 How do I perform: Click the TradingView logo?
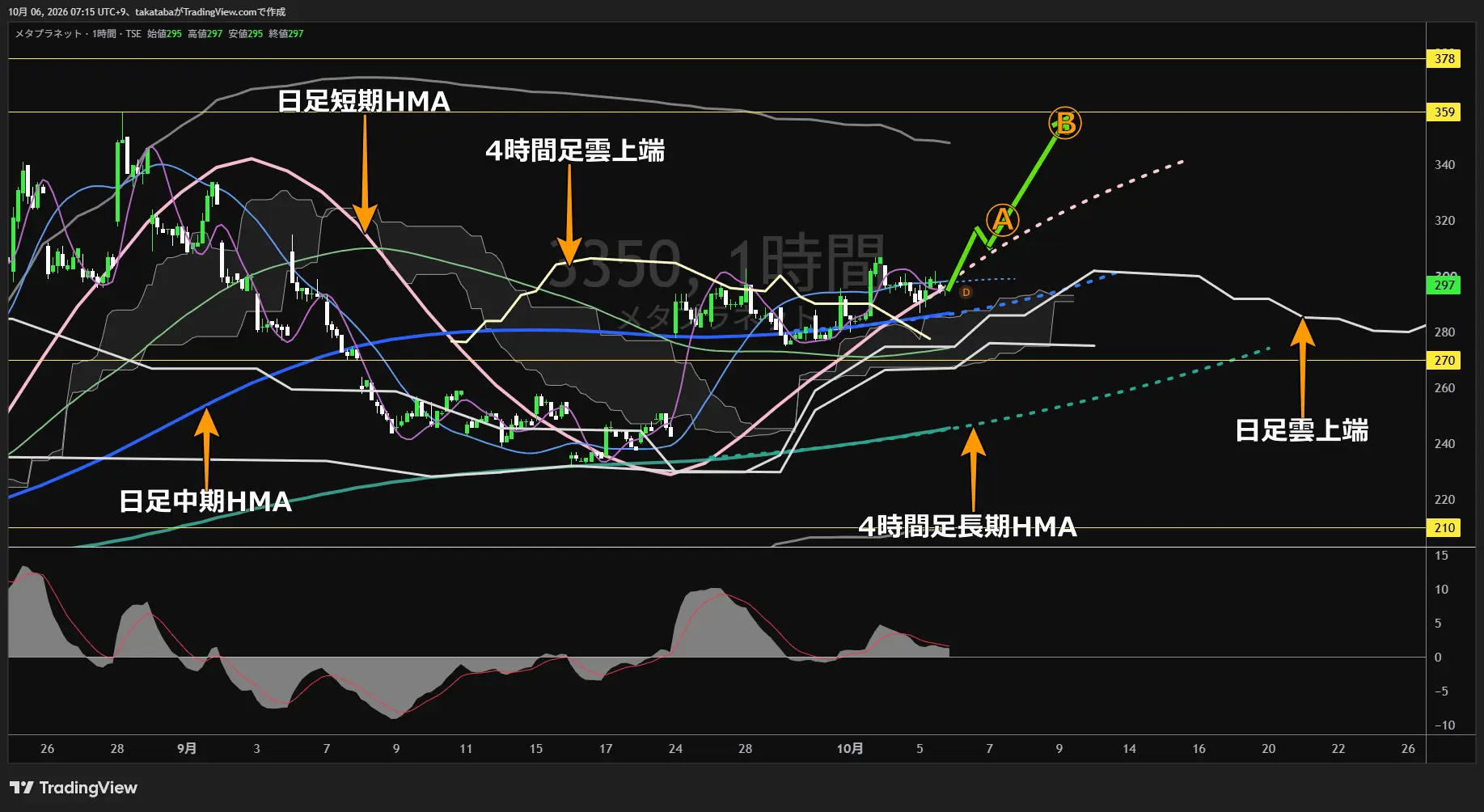[74, 788]
